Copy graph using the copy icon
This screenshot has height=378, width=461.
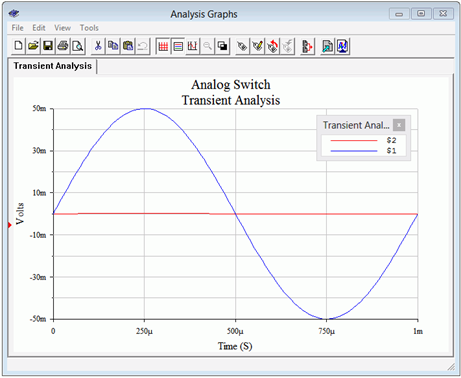pyautogui.click(x=113, y=46)
